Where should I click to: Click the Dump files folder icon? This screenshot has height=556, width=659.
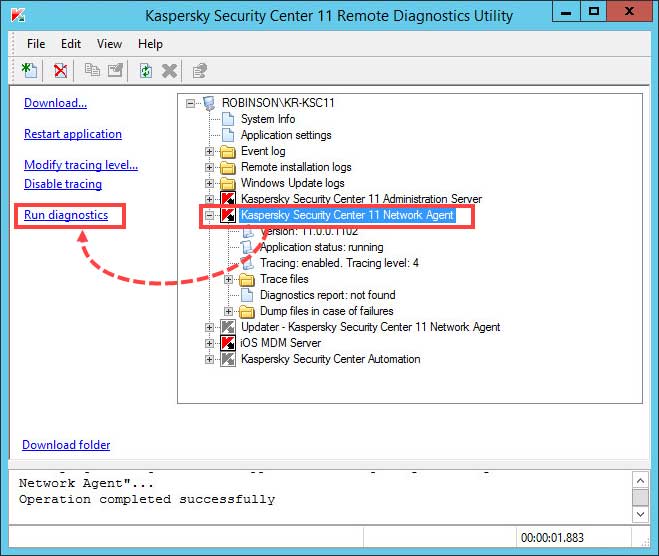click(x=247, y=311)
